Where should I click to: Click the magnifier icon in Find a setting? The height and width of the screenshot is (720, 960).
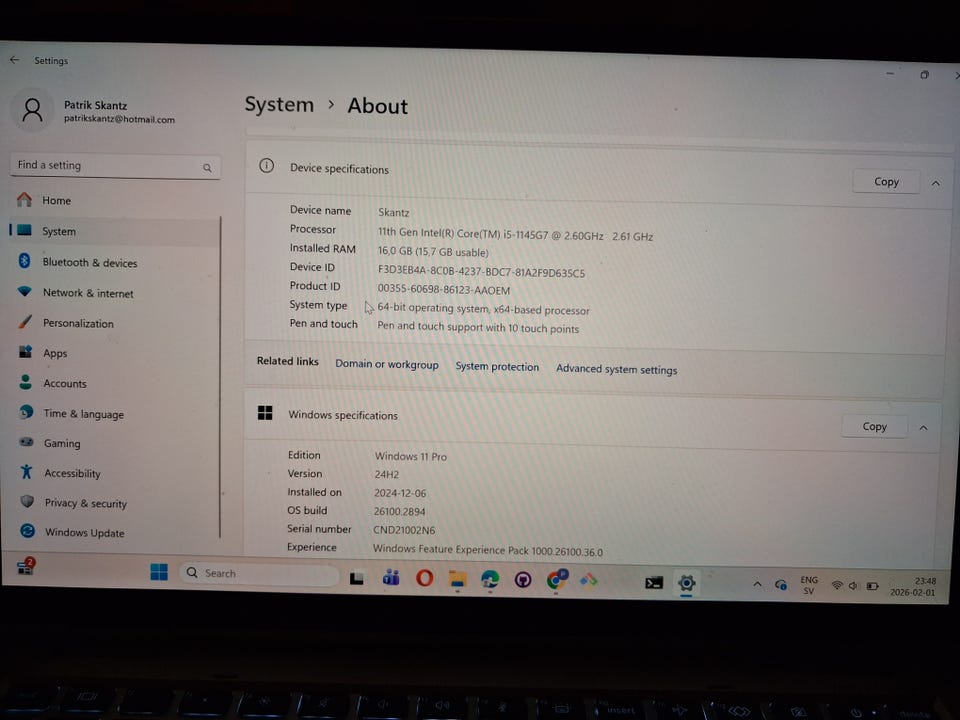tap(207, 168)
